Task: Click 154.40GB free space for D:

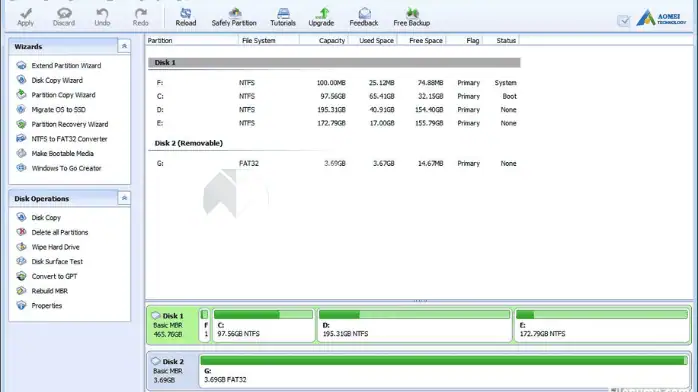Action: [429, 109]
